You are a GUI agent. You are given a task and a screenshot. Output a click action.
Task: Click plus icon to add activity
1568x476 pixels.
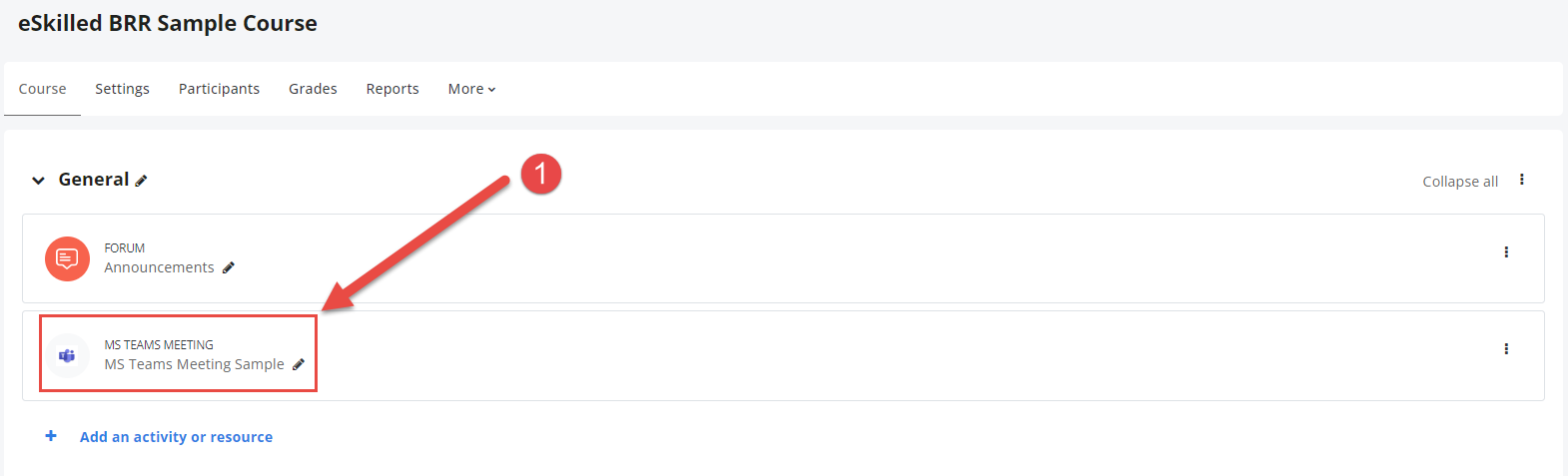pos(51,436)
